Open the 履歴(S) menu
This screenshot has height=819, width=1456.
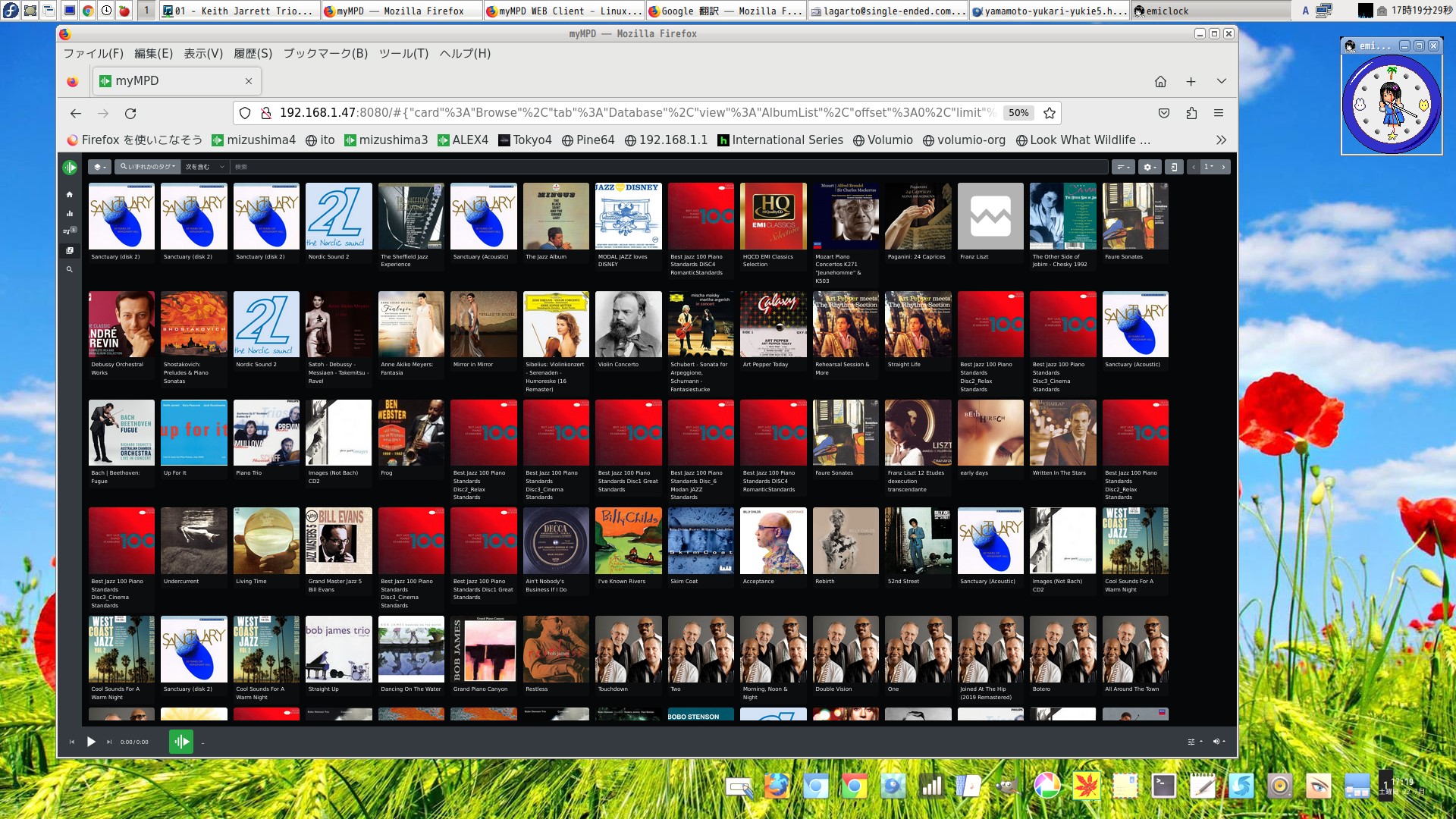point(253,53)
